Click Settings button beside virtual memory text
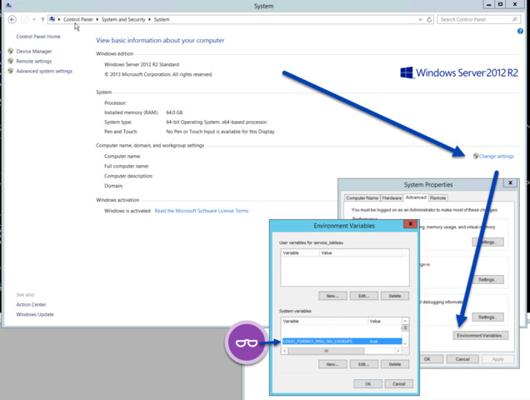 [487, 242]
